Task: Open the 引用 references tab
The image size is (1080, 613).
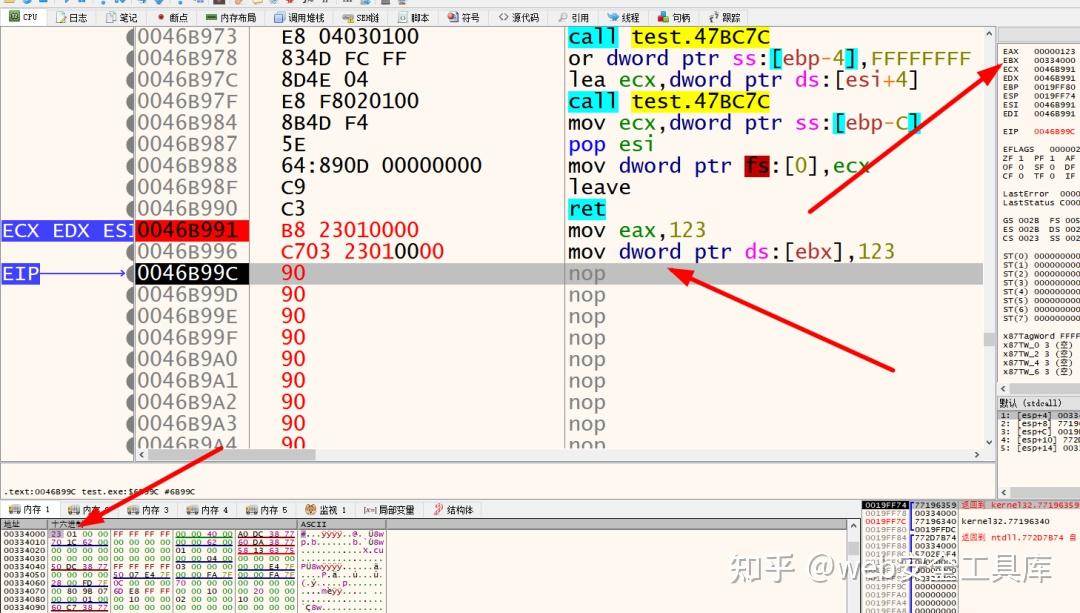Action: point(574,17)
